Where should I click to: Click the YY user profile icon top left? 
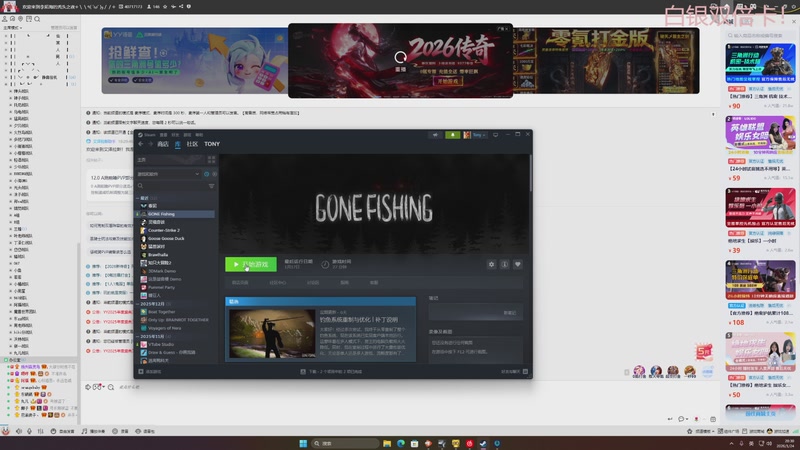[5, 19]
